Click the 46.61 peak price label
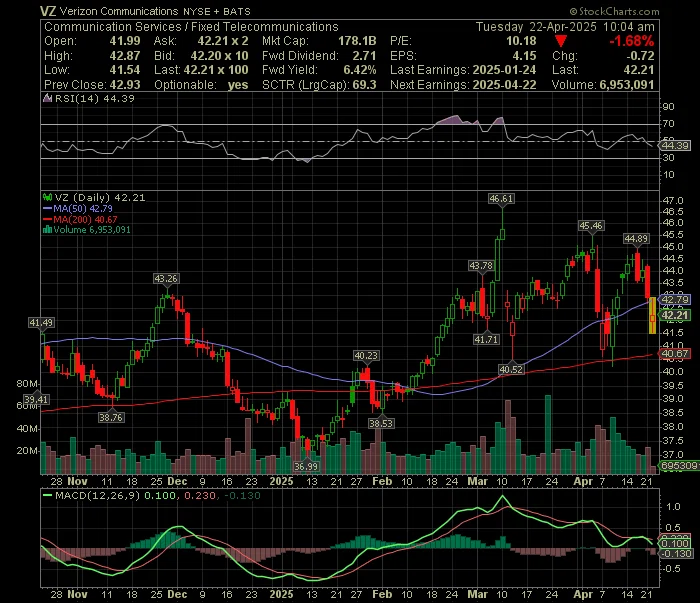Viewport: 700px width, 603px height. [501, 199]
